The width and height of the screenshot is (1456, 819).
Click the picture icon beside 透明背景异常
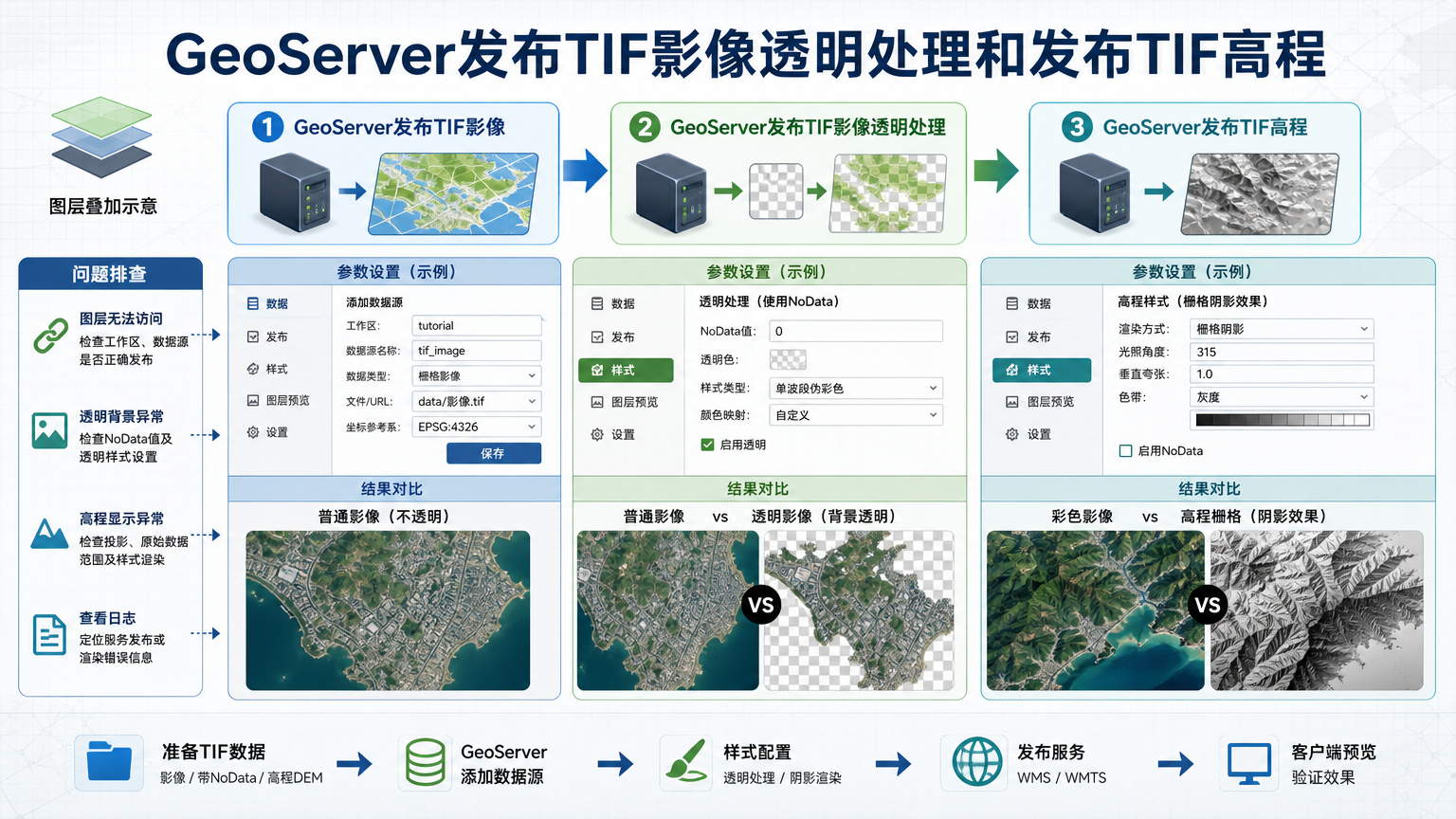coord(49,430)
